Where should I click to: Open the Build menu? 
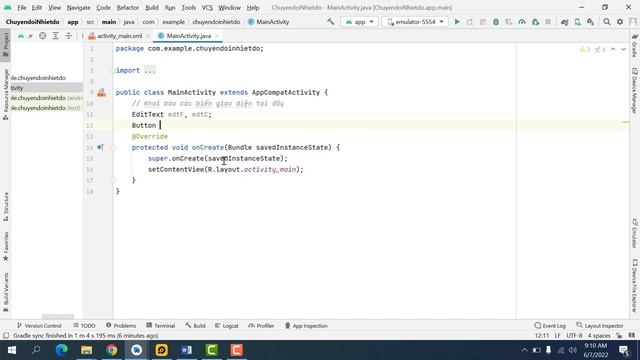[x=152, y=7]
